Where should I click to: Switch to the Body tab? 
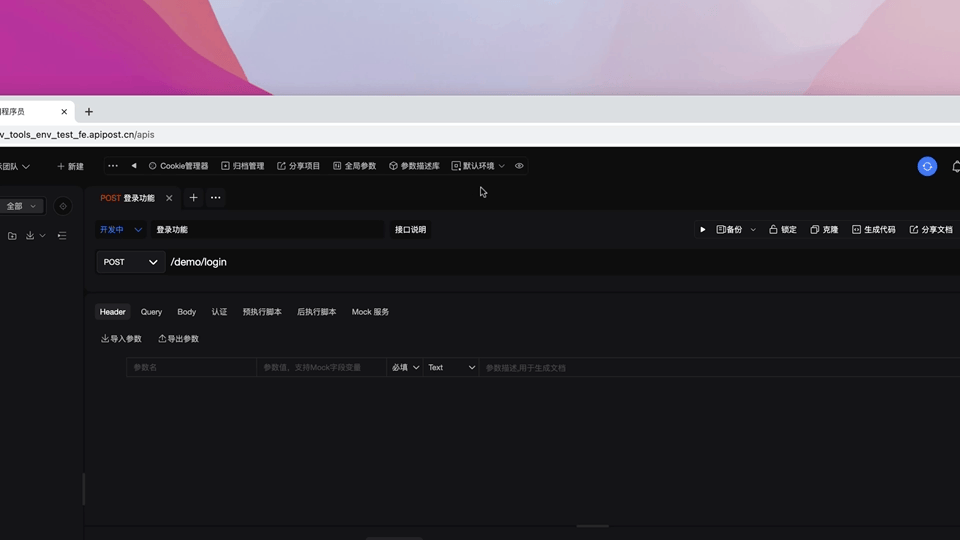click(x=187, y=312)
